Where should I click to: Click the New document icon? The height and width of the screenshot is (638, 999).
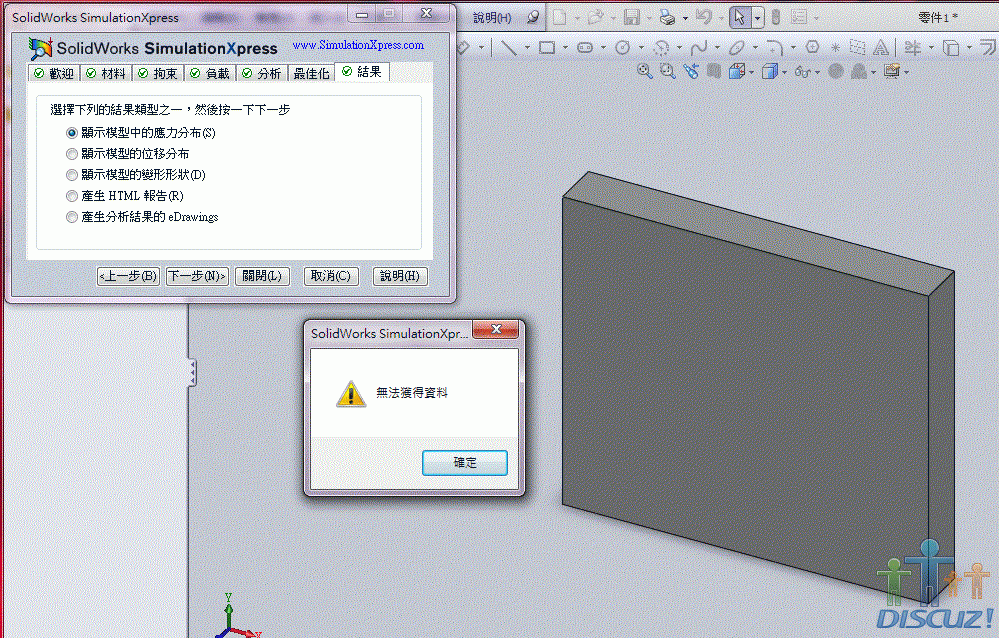[559, 17]
